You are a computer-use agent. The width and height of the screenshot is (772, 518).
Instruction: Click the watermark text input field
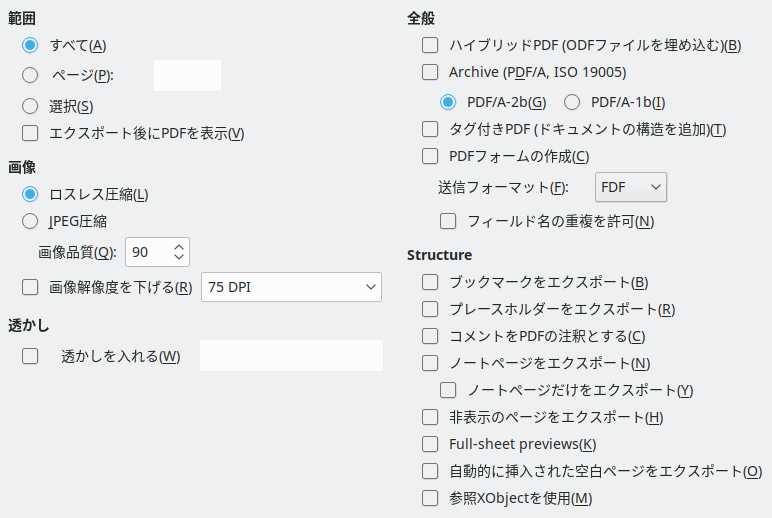click(291, 356)
